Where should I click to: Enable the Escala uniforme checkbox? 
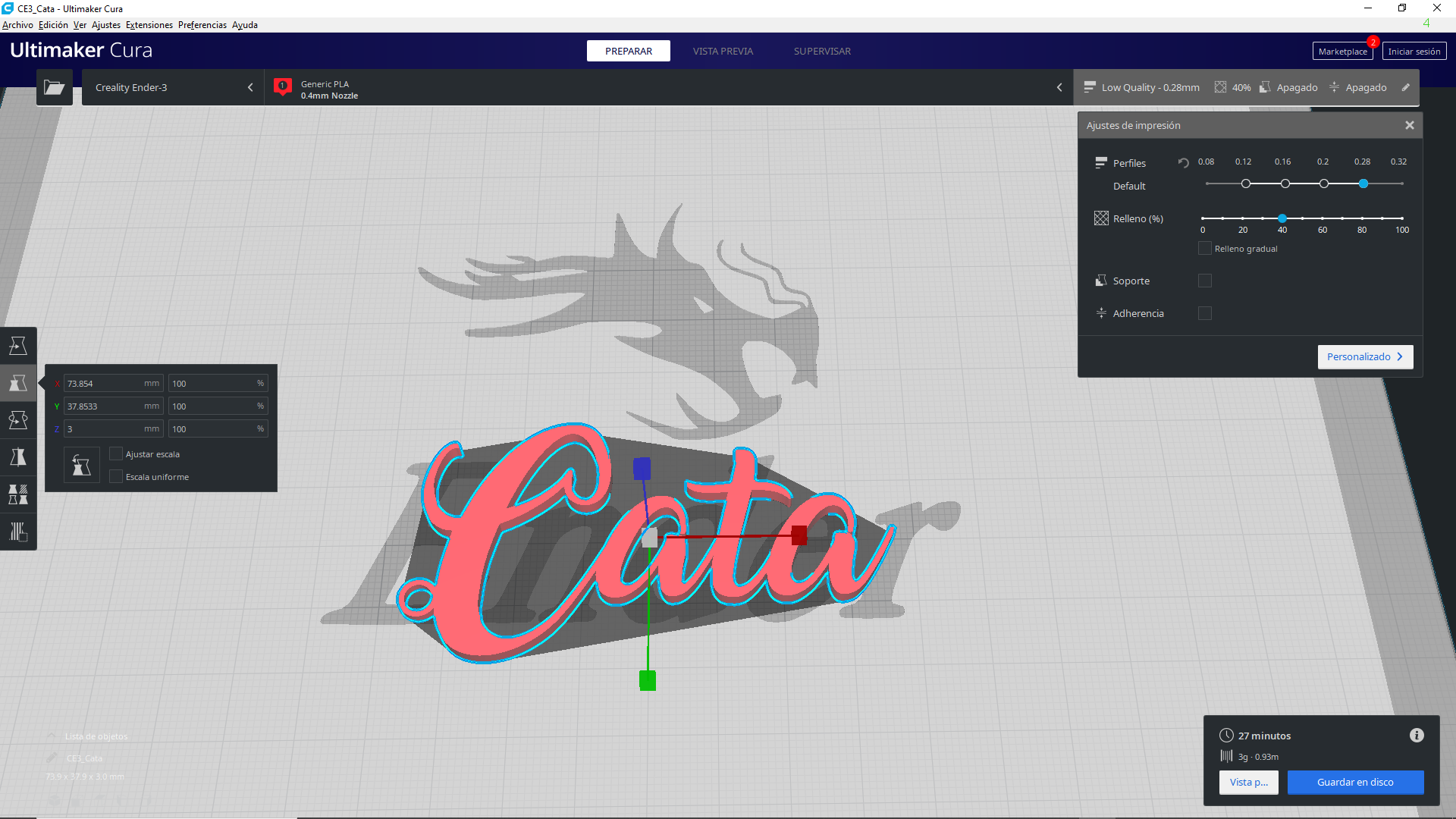[x=116, y=477]
